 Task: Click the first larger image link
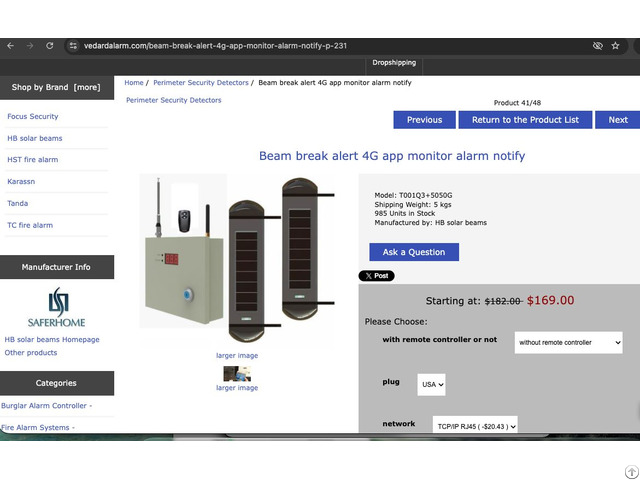(x=237, y=356)
